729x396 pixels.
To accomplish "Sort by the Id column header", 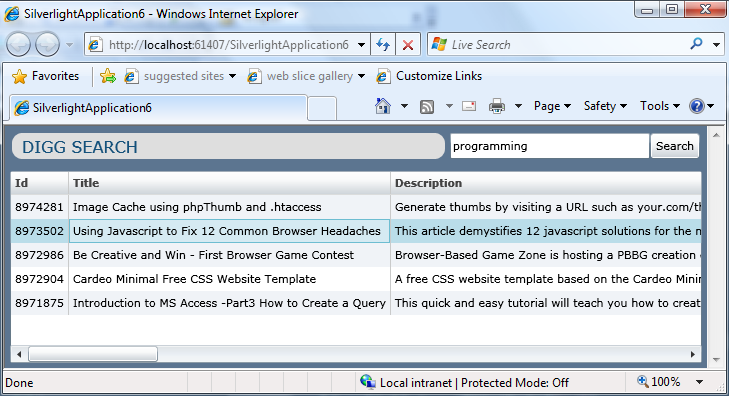I will 40,183.
